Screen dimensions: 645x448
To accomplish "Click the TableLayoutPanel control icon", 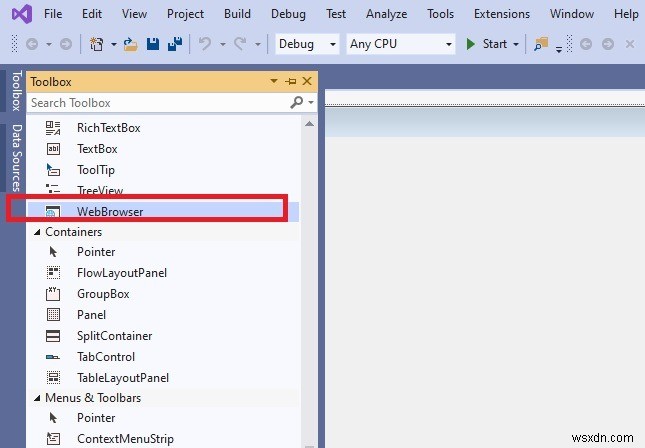I will 53,378.
